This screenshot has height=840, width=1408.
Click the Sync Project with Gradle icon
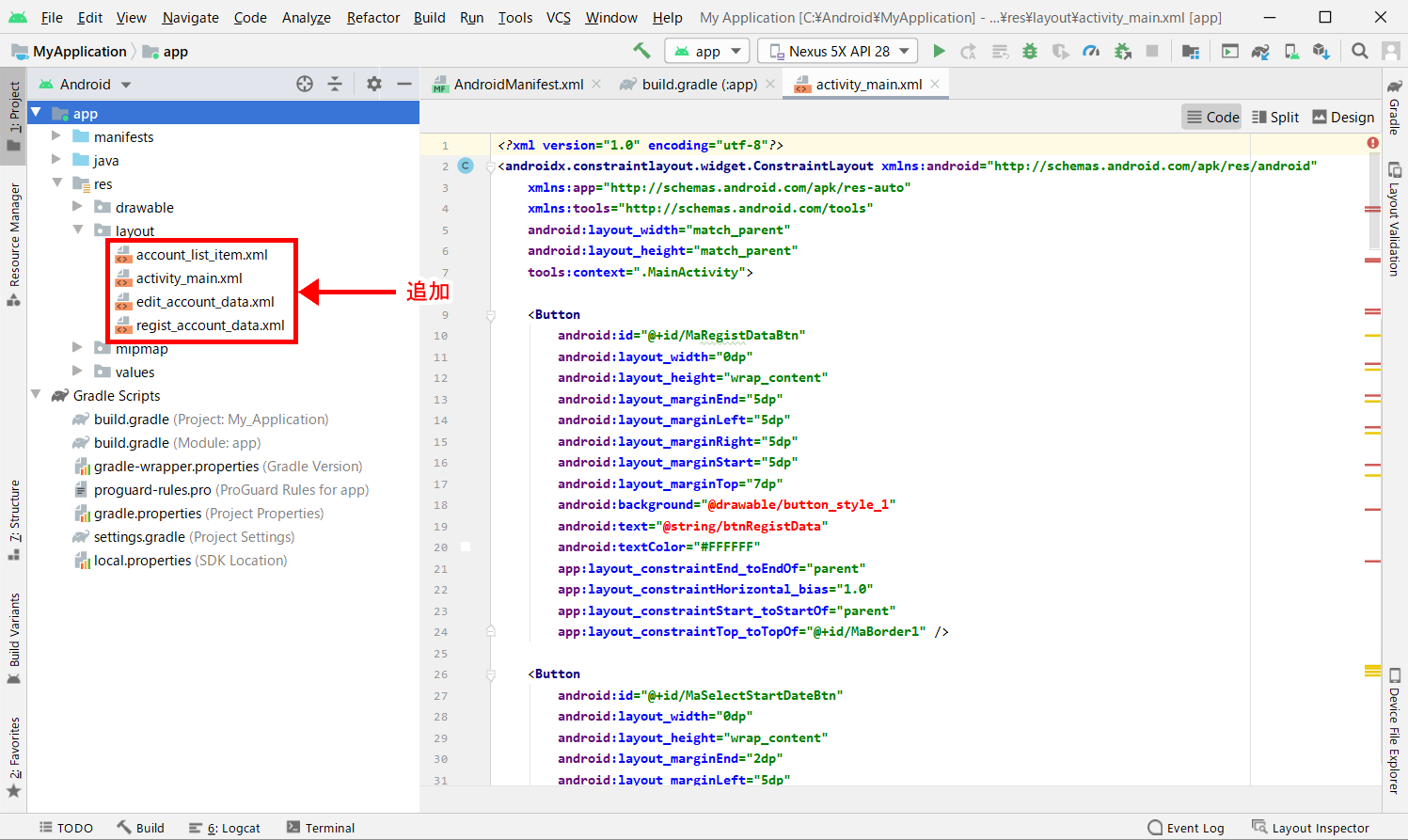click(1260, 51)
